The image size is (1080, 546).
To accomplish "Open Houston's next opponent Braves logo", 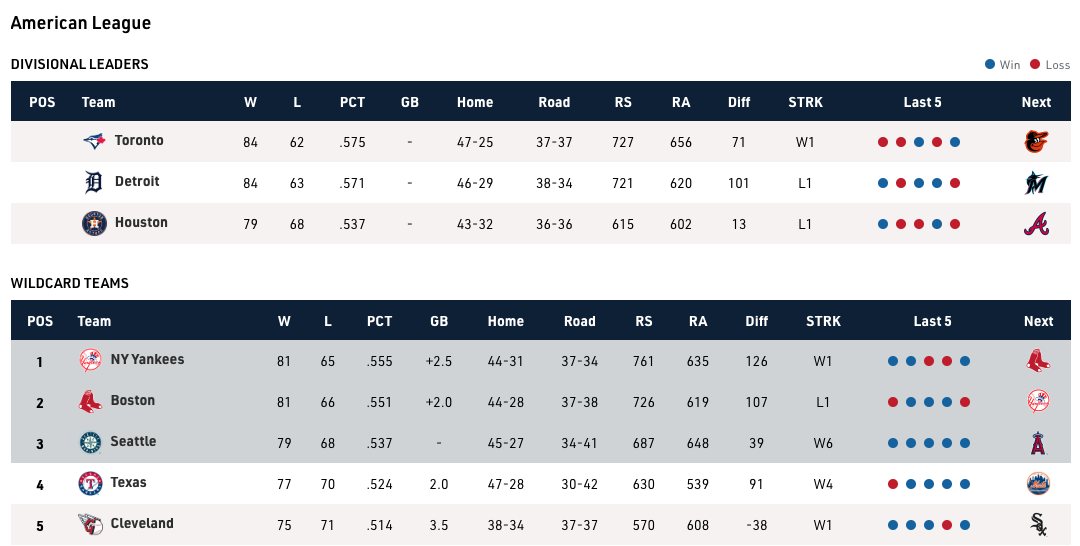I will (1036, 224).
